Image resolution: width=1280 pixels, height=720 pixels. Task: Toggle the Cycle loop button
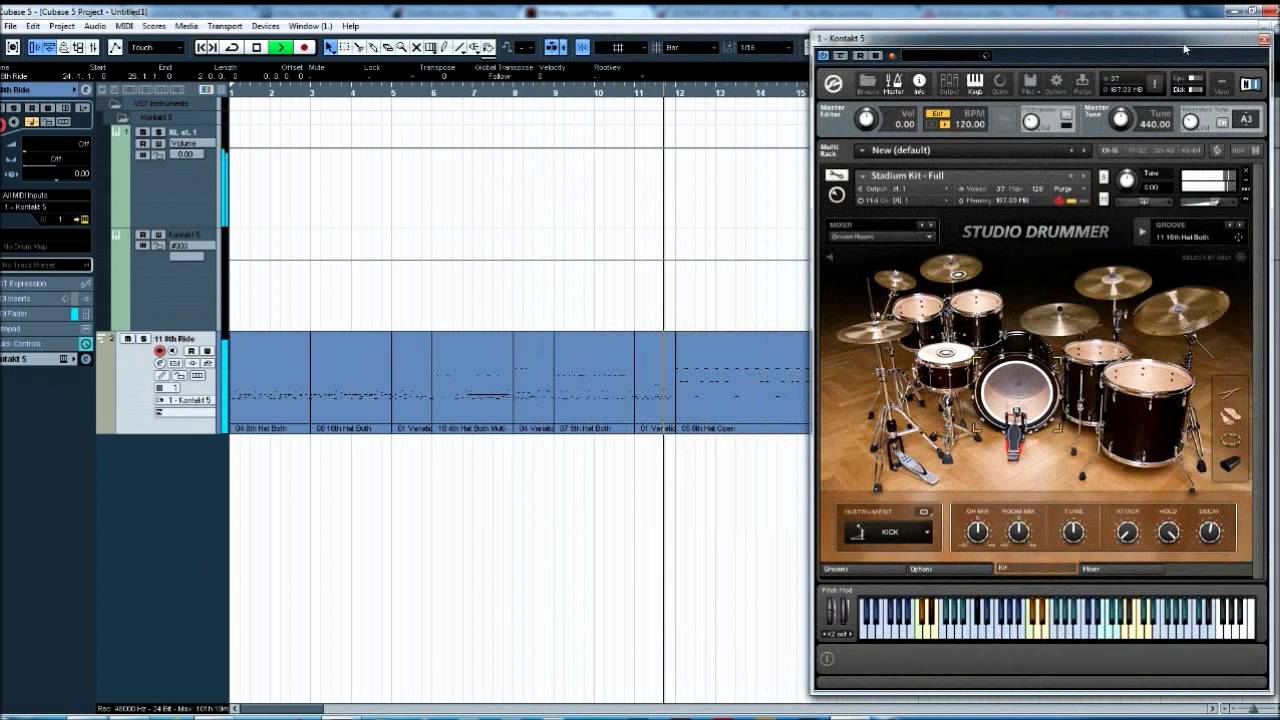coord(232,47)
